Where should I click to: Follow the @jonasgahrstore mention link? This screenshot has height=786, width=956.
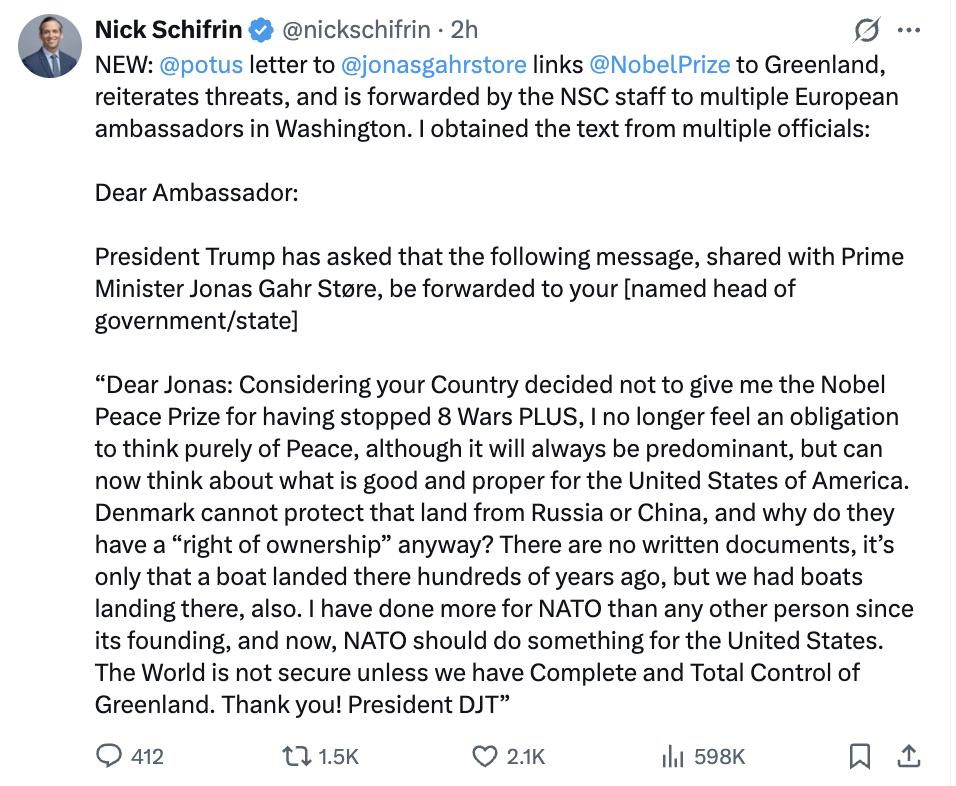[433, 66]
